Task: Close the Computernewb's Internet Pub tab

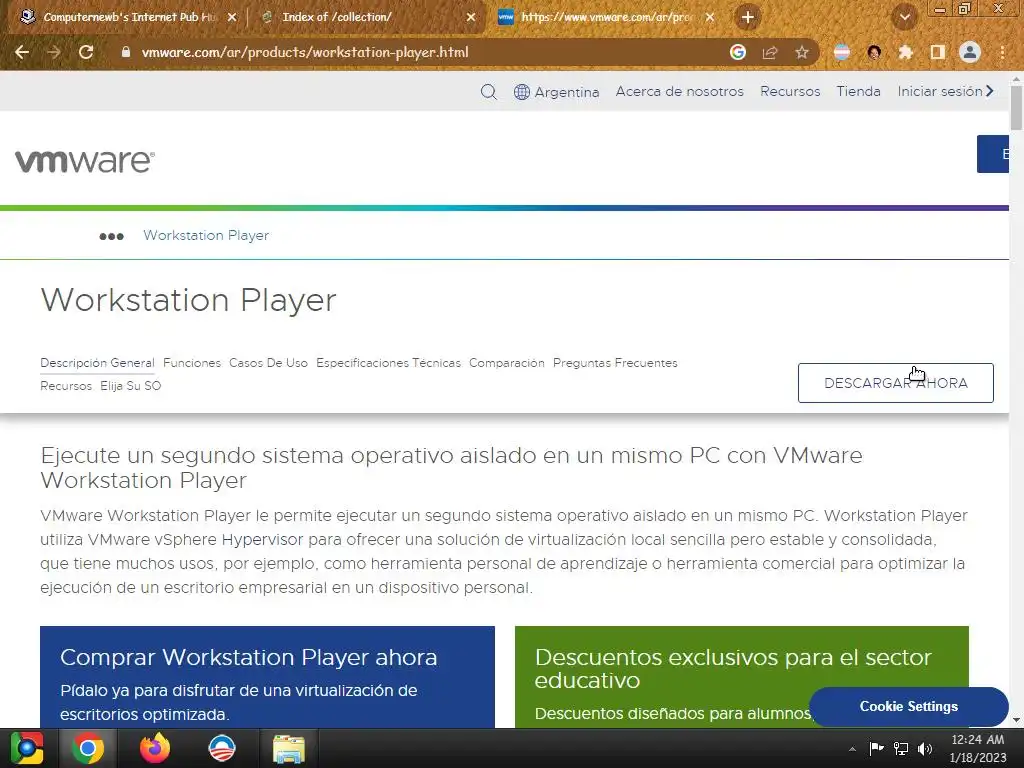Action: pos(232,17)
